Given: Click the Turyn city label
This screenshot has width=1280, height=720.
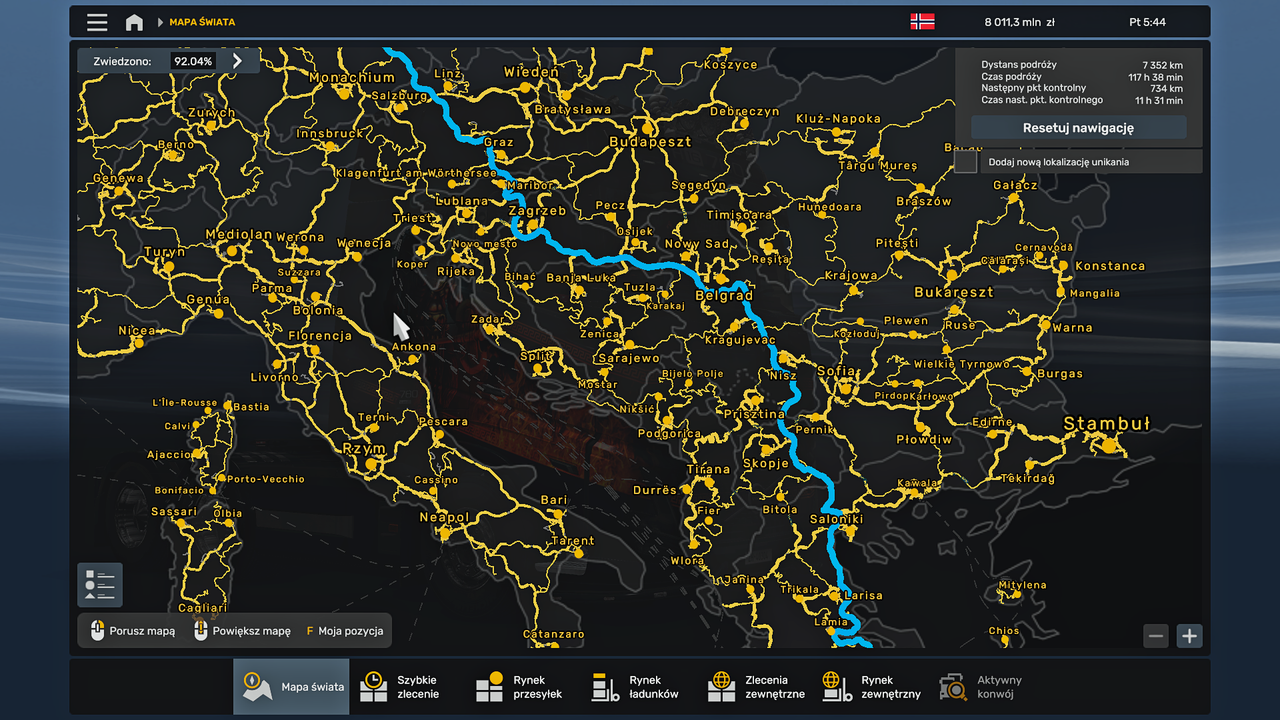Looking at the screenshot, I should click(x=164, y=252).
